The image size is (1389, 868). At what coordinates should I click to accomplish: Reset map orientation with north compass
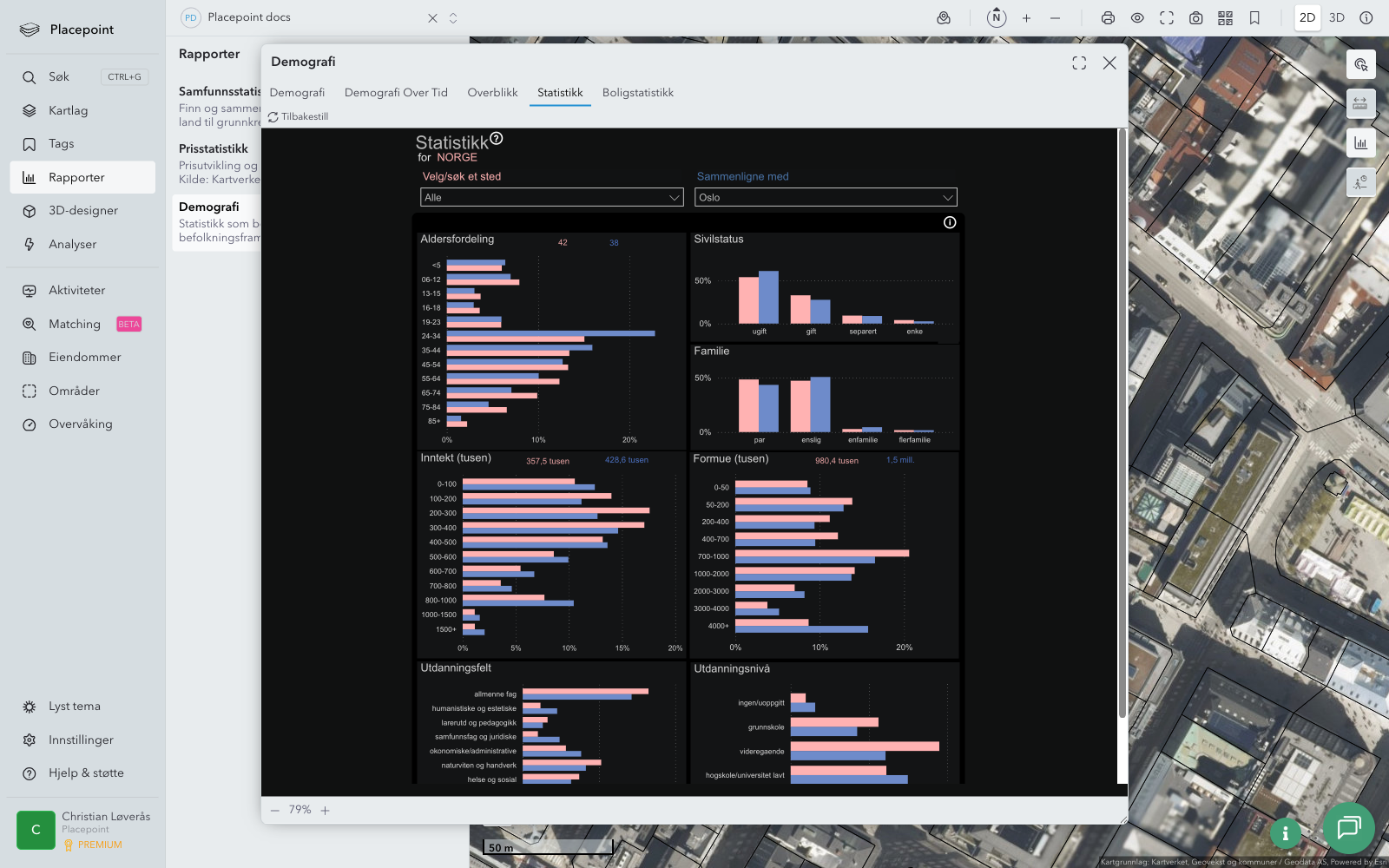(x=997, y=17)
